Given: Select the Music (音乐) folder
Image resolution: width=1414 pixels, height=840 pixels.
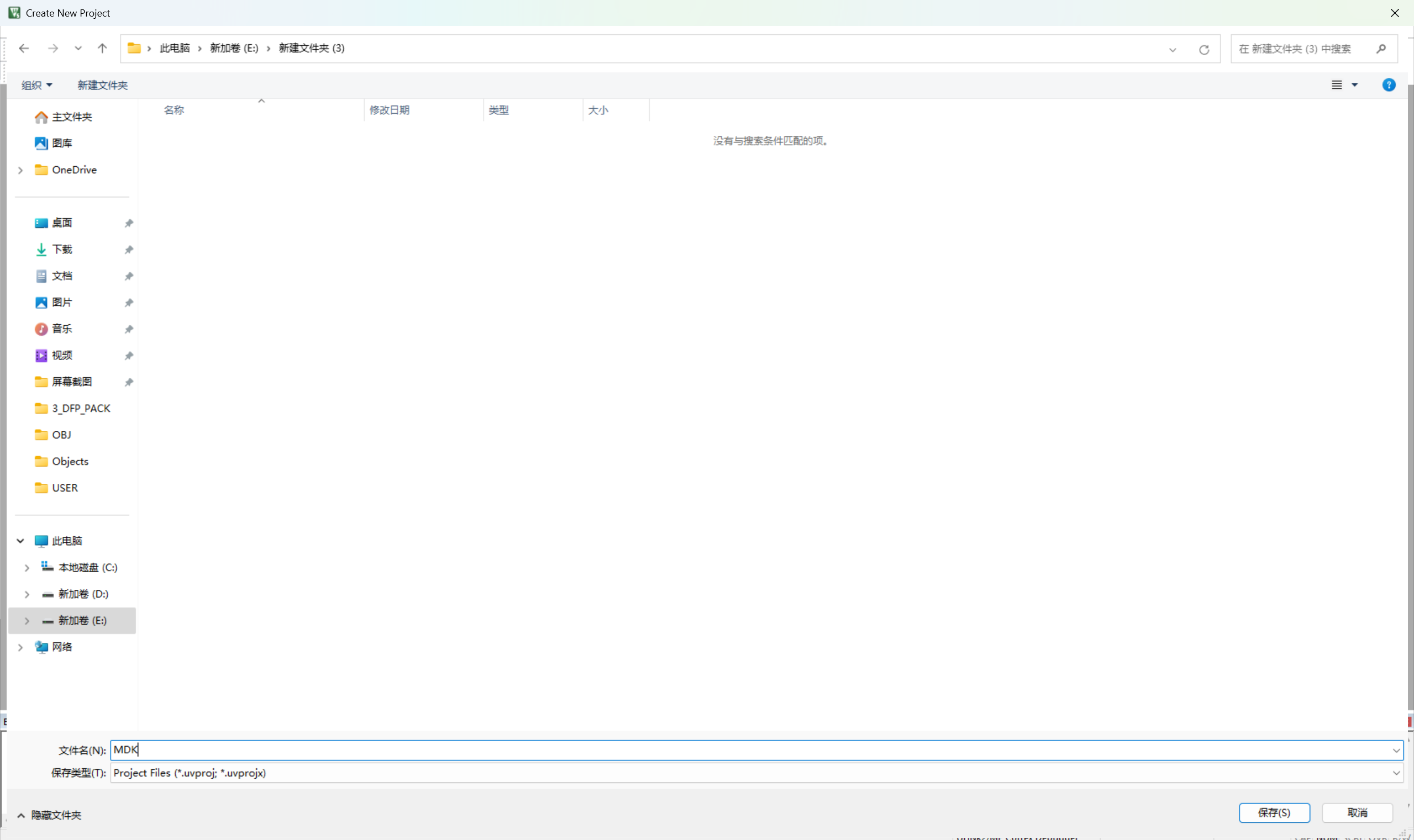Looking at the screenshot, I should coord(62,329).
